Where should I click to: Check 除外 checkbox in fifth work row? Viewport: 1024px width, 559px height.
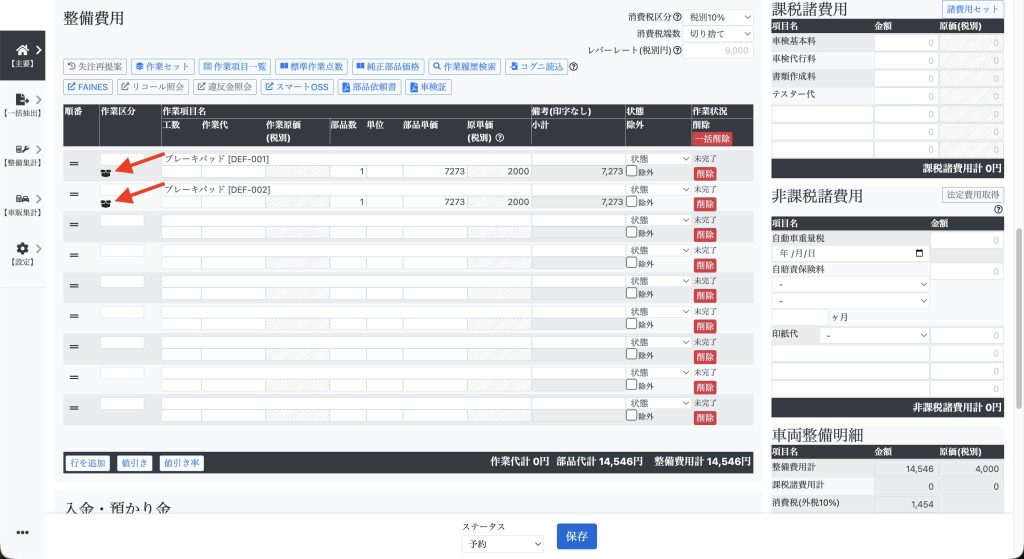(632, 293)
